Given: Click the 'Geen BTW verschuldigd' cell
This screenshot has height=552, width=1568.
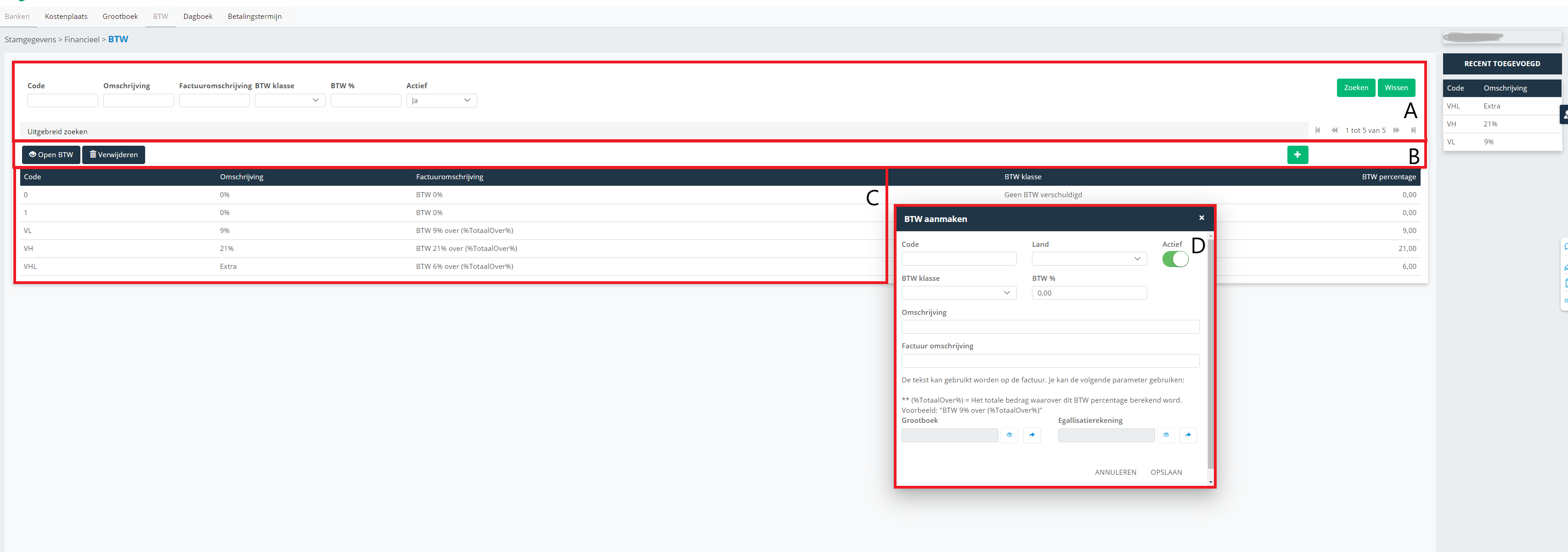Looking at the screenshot, I should 1043,195.
